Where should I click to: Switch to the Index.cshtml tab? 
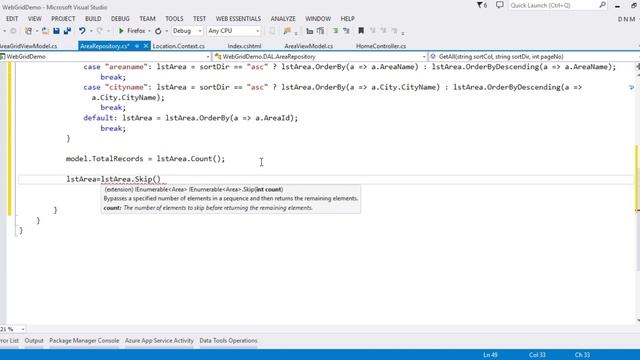(x=244, y=46)
